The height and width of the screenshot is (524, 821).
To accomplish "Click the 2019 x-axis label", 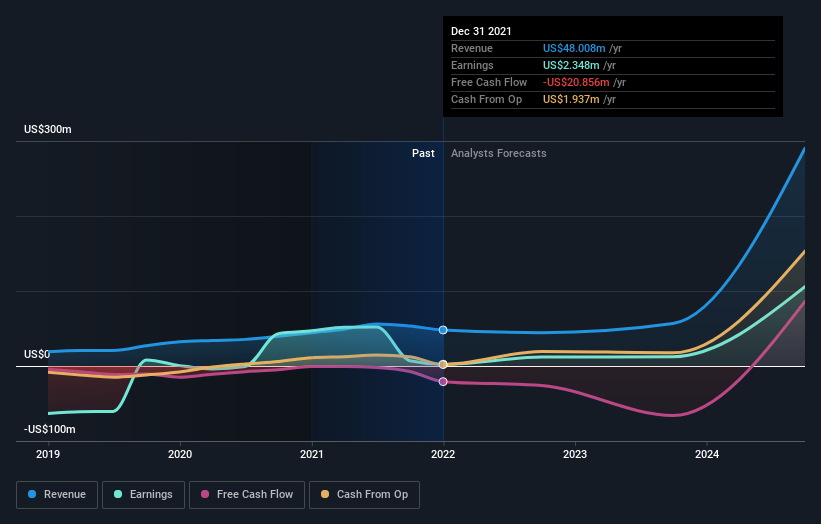I will coord(48,454).
